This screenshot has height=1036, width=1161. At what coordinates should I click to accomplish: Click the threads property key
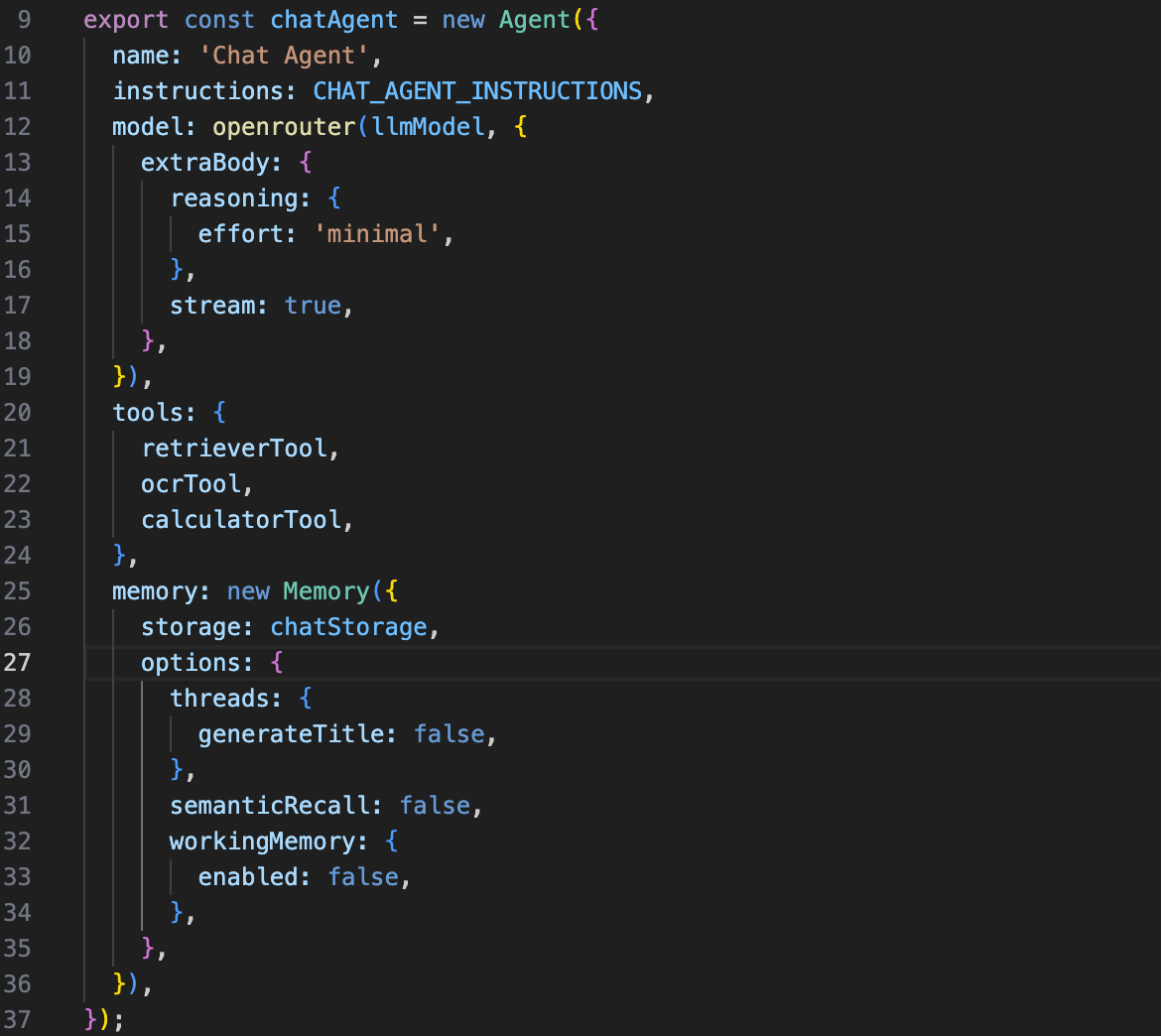219,699
